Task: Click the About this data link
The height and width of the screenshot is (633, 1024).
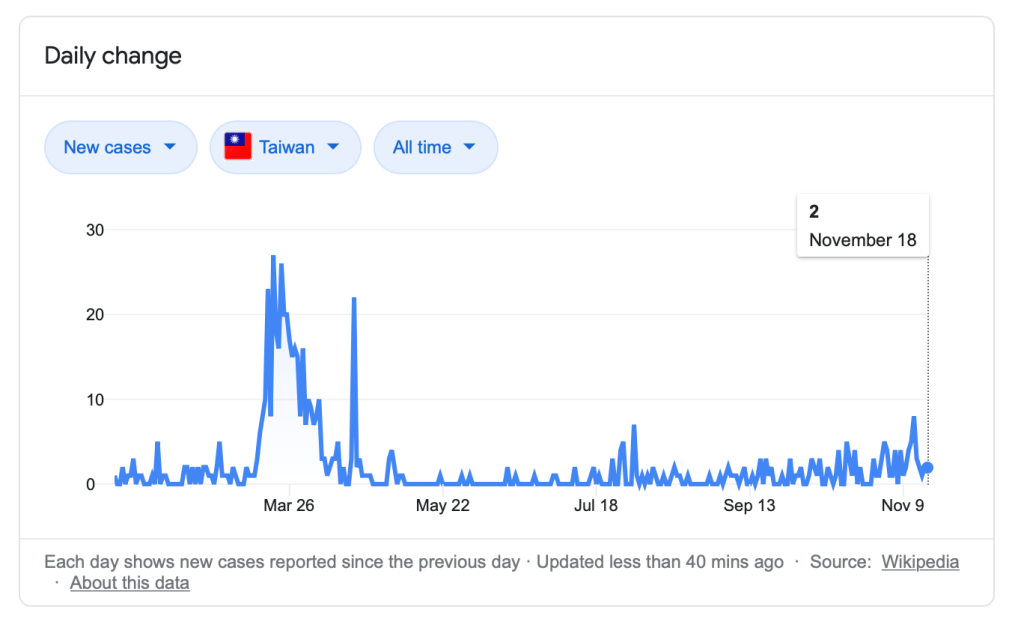Action: (129, 583)
